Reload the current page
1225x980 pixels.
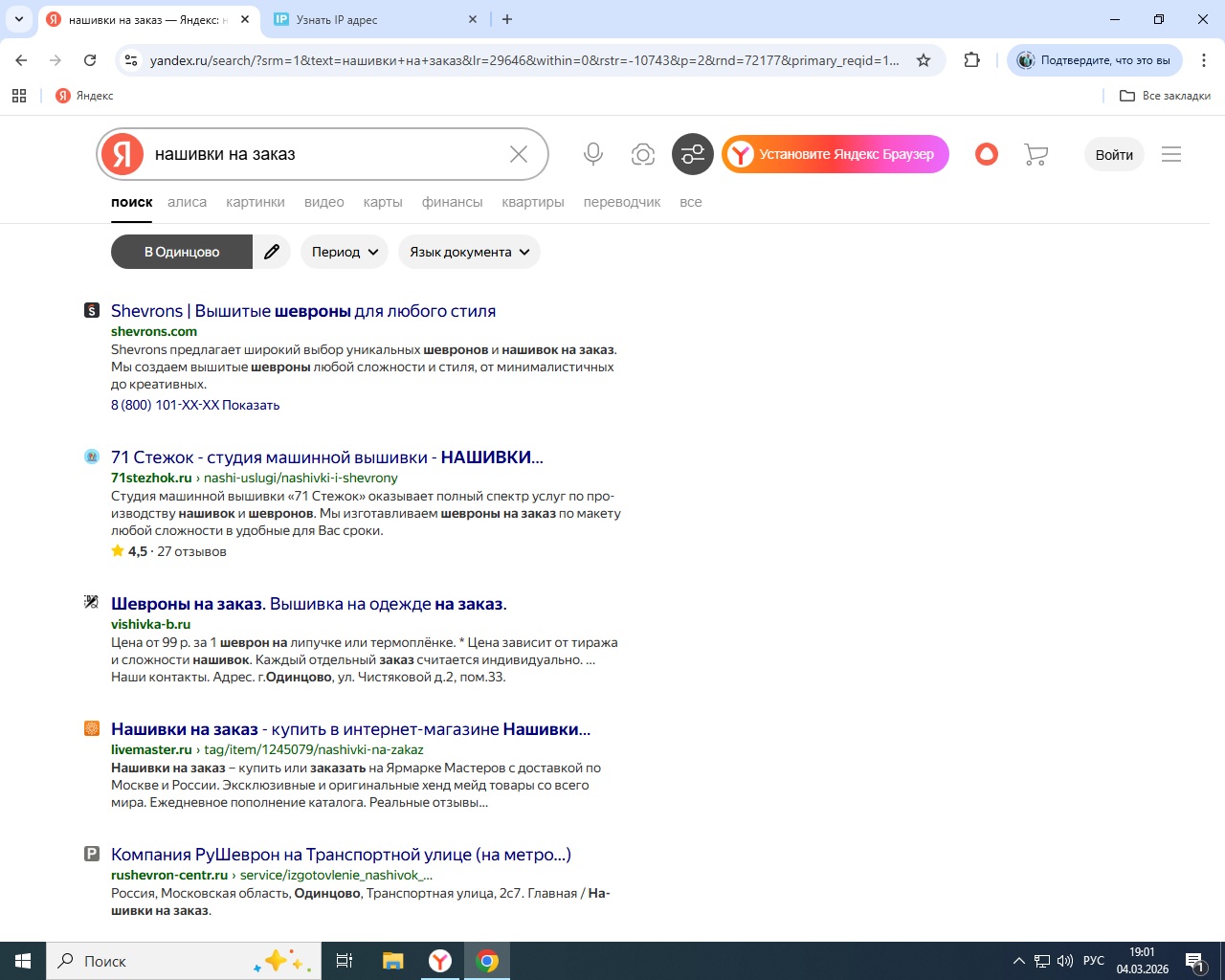[90, 60]
